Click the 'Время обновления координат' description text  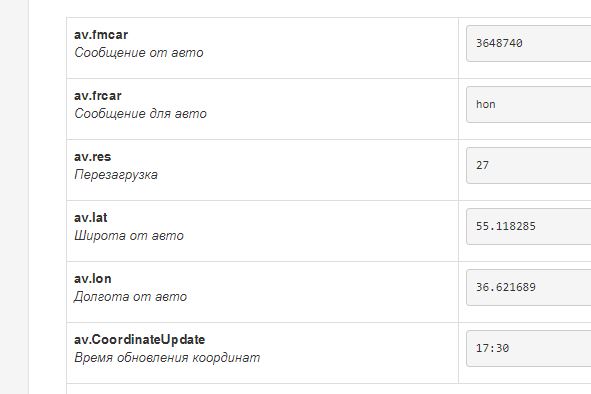pyautogui.click(x=167, y=357)
